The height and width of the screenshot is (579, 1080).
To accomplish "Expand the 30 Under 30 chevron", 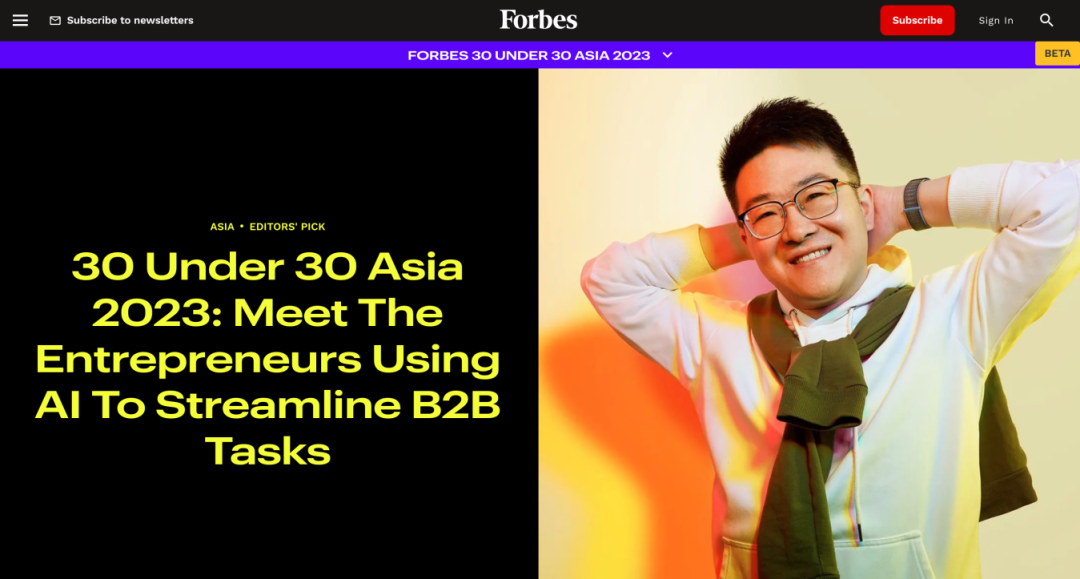I will tap(667, 55).
